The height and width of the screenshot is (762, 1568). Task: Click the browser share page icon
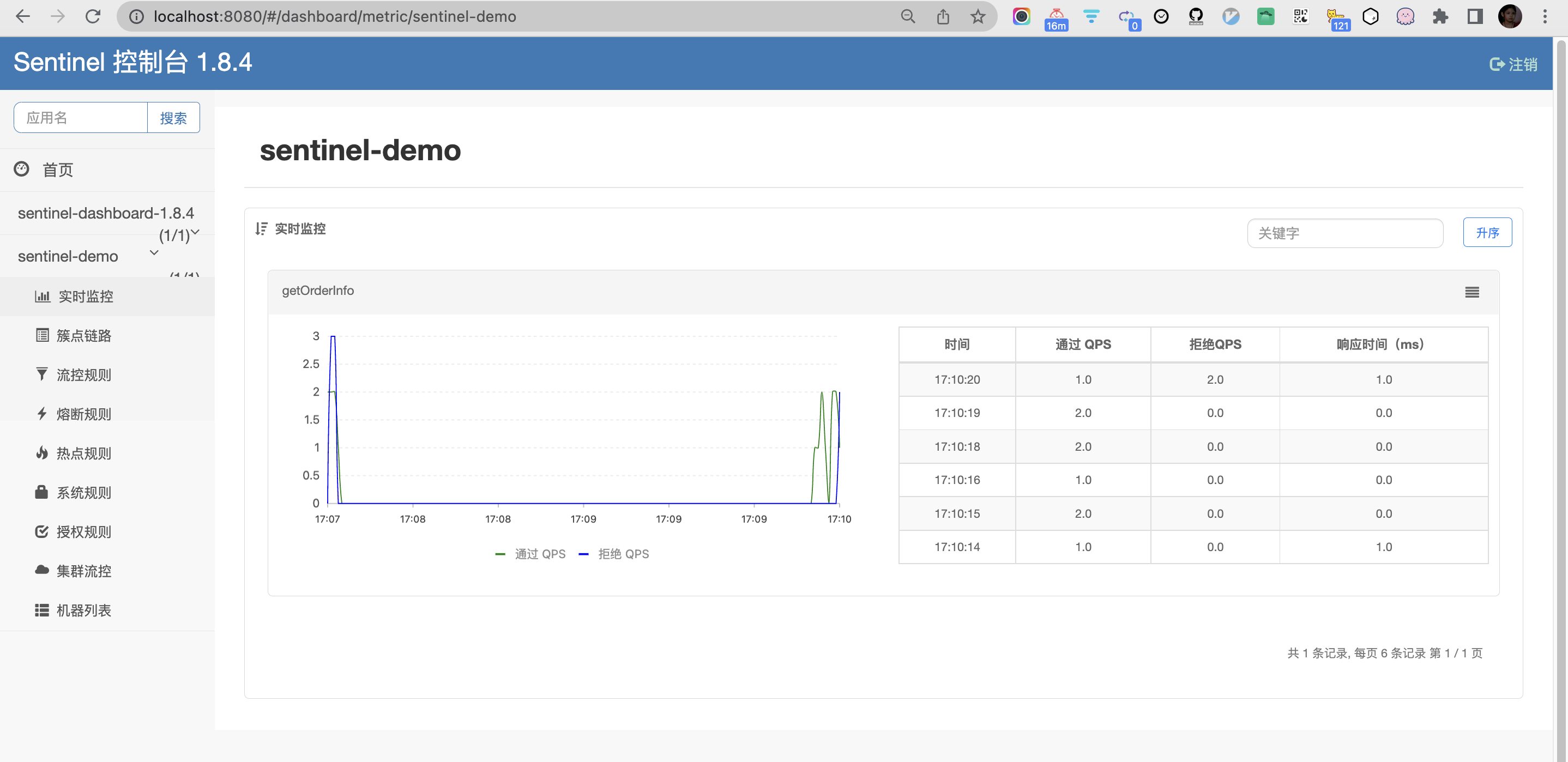(943, 16)
